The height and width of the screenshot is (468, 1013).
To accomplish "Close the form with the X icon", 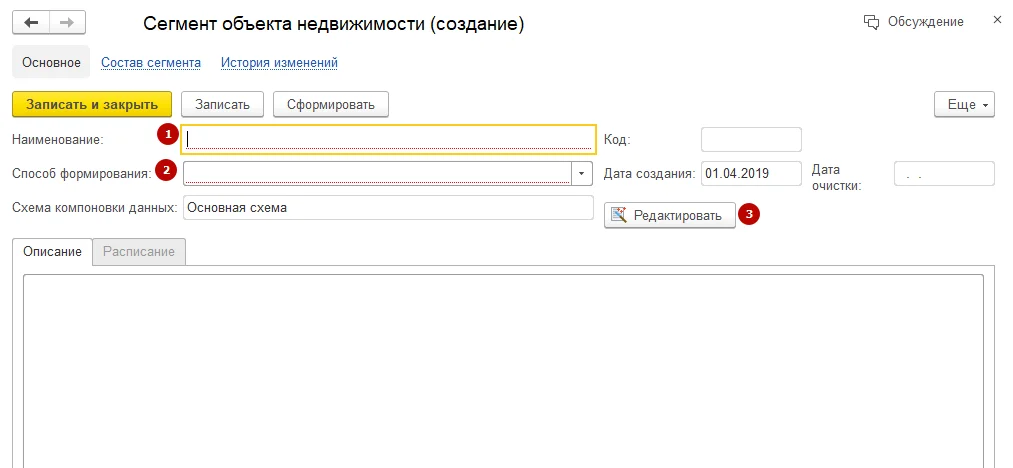I will tap(996, 20).
